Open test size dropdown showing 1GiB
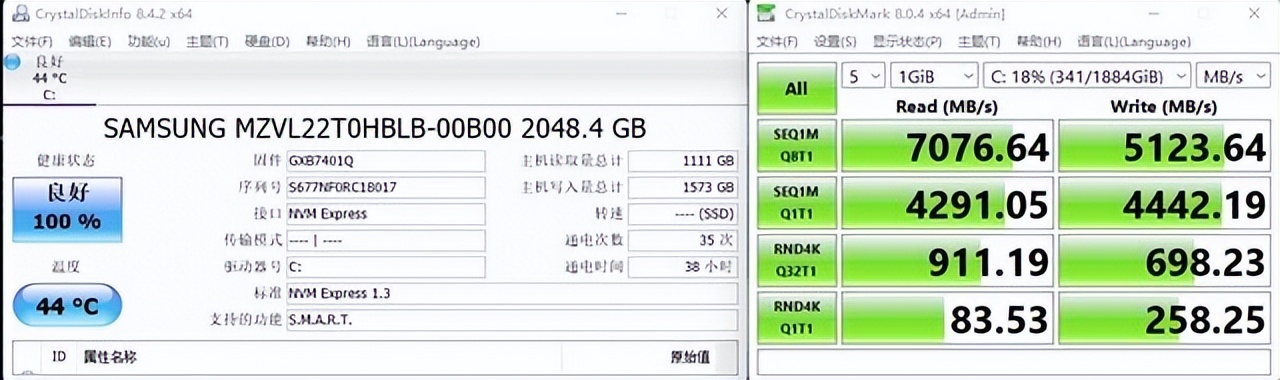1280x380 pixels. pos(935,76)
